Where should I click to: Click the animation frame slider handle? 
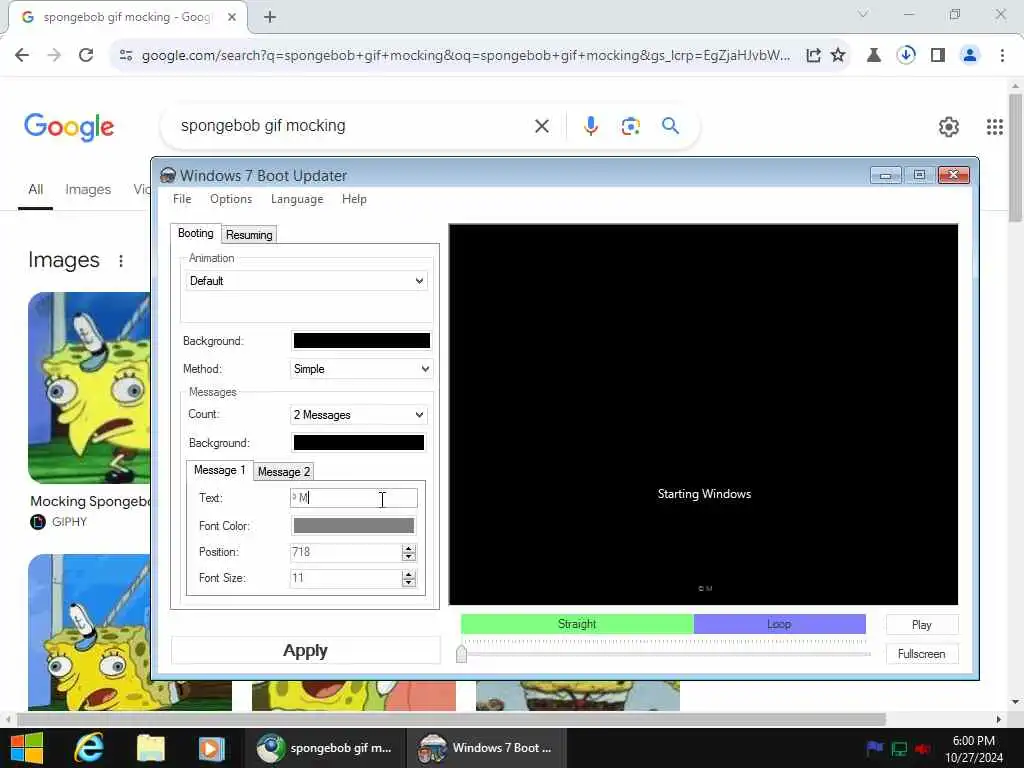coord(462,653)
